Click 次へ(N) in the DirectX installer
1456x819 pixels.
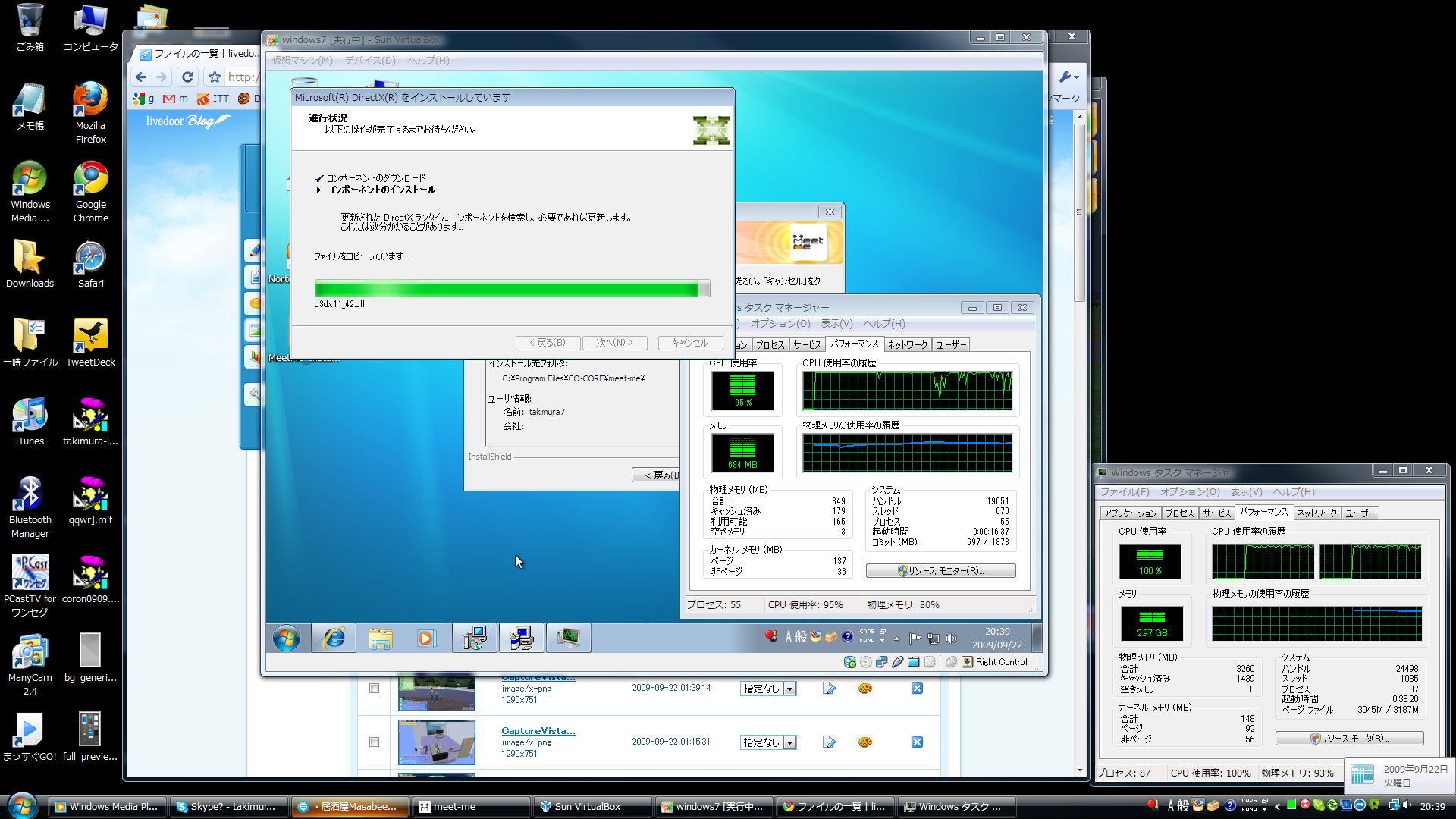614,343
